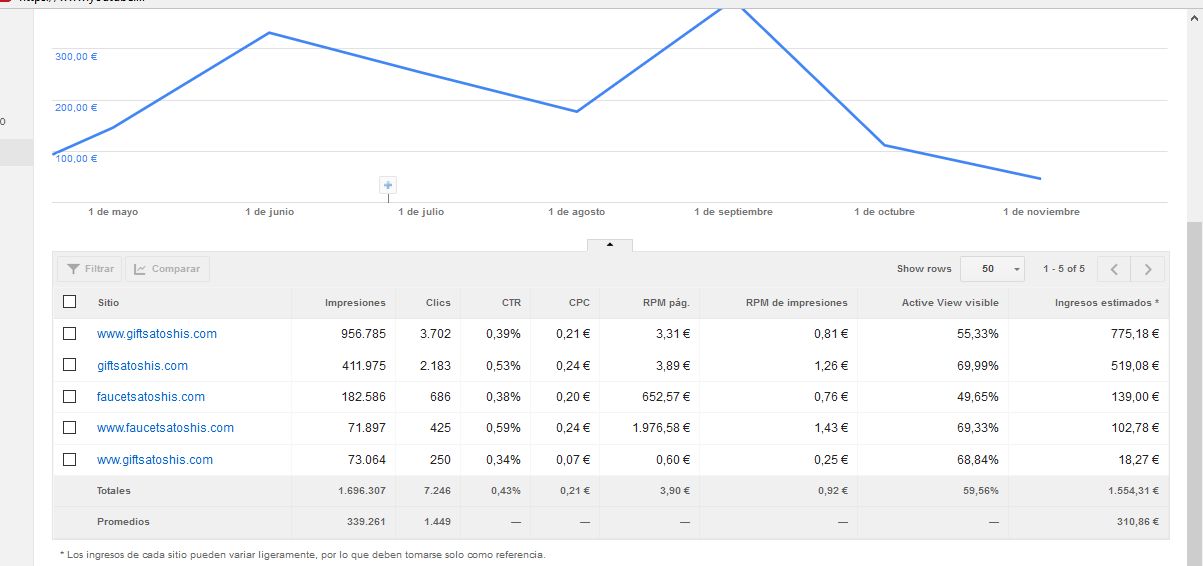Click the 3.702 clicks cell
The width and height of the screenshot is (1203, 566).
[435, 334]
